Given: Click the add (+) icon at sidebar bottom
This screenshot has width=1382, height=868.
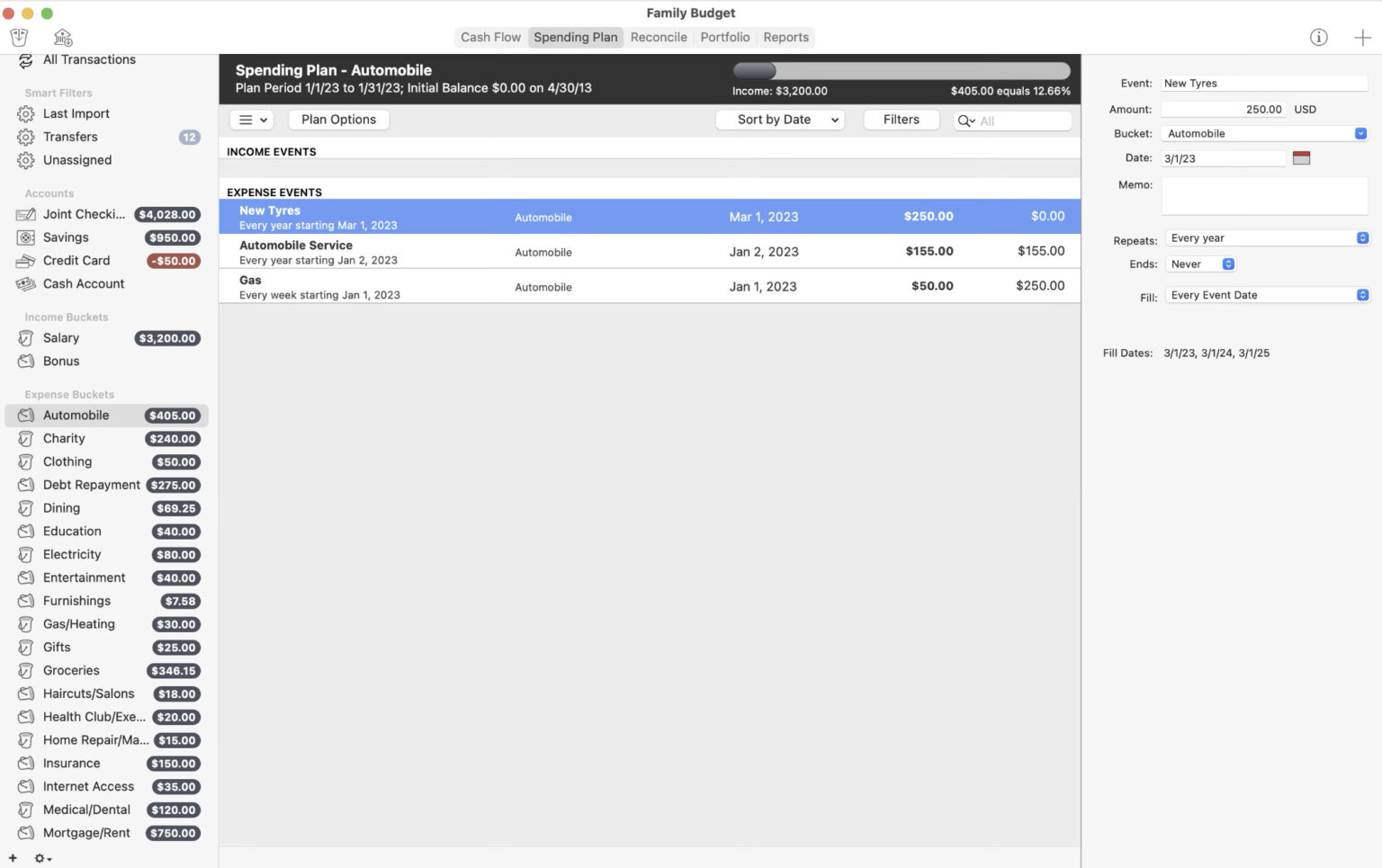Looking at the screenshot, I should 12,857.
